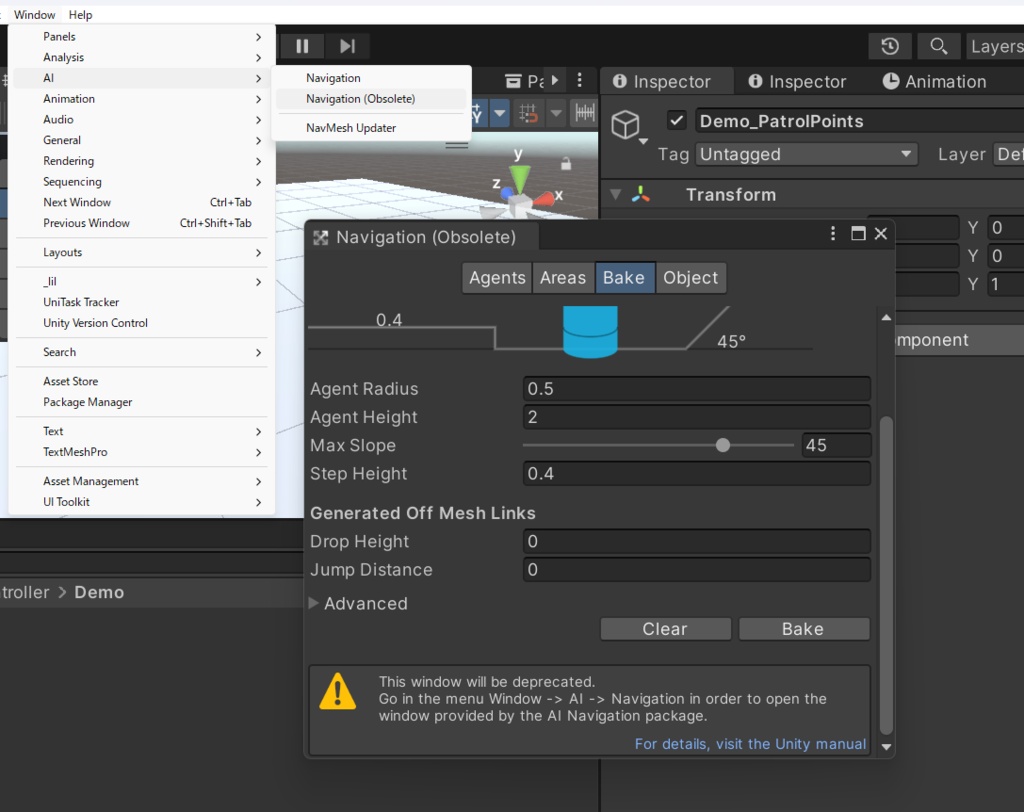Open the Rendering submenu arrow
The height and width of the screenshot is (812, 1024).
click(259, 161)
